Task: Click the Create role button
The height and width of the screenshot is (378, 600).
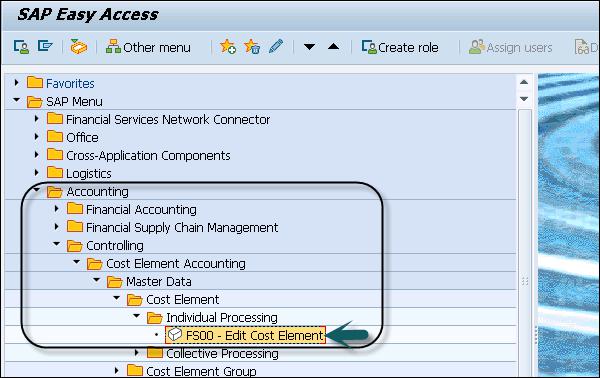Action: click(400, 47)
